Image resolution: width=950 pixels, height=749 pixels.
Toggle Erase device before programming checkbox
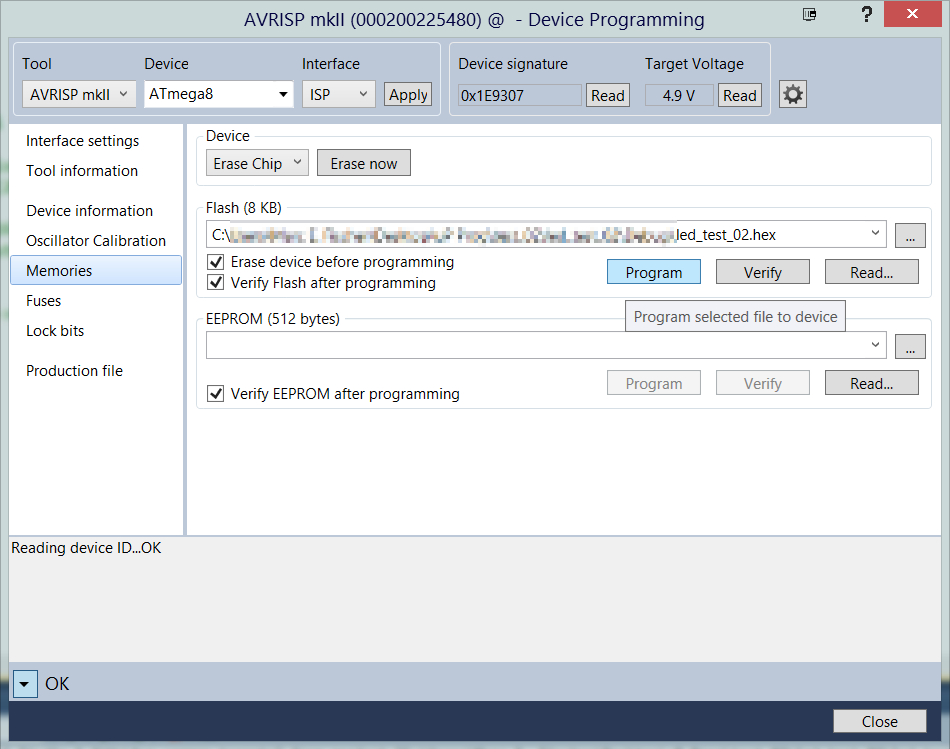pyautogui.click(x=216, y=262)
